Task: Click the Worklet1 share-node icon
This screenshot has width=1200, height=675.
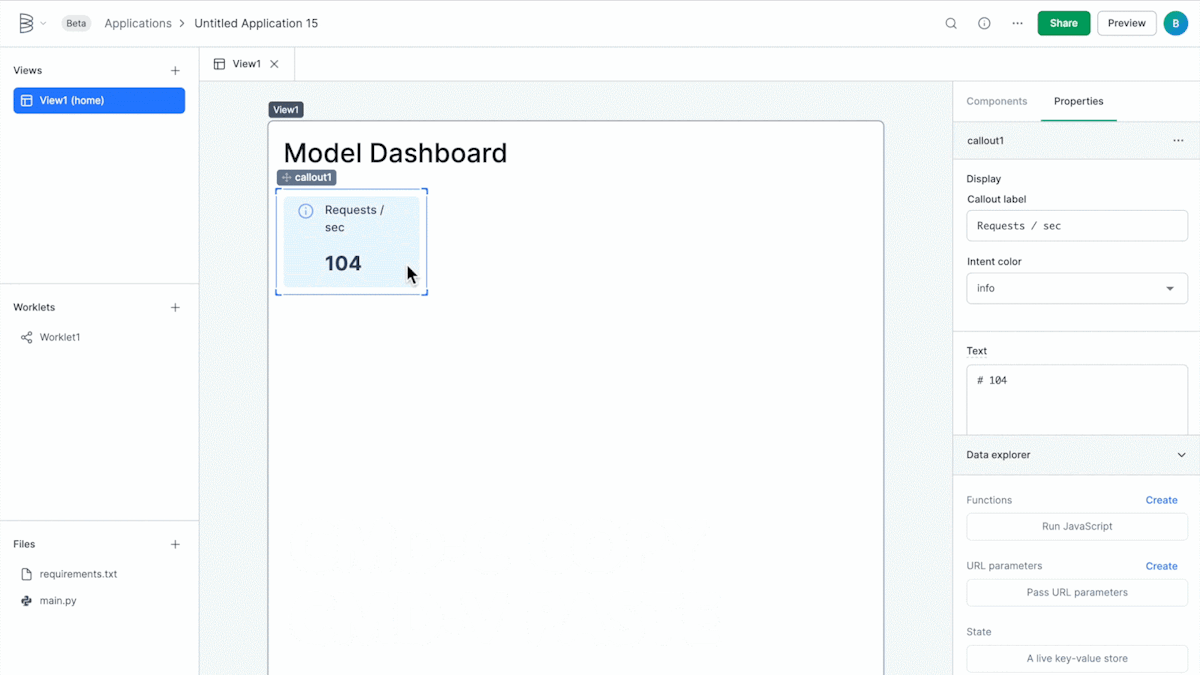Action: (27, 337)
